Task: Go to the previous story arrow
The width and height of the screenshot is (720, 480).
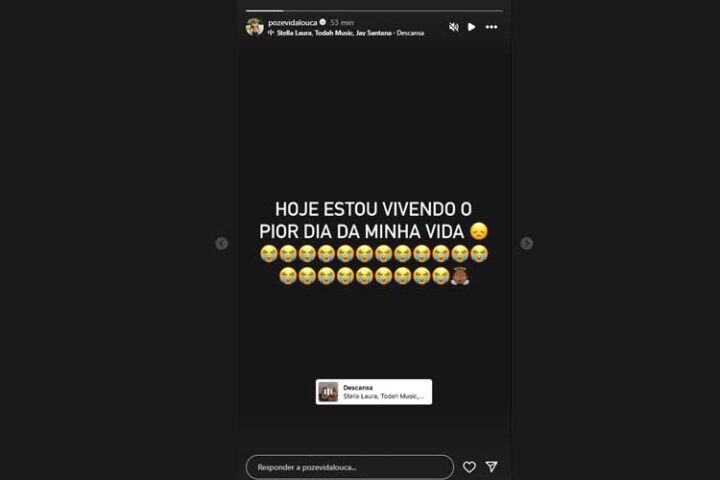Action: (222, 243)
